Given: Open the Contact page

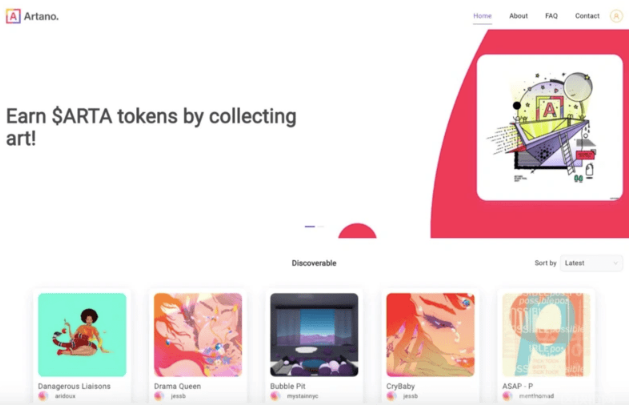Looking at the screenshot, I should 587,16.
